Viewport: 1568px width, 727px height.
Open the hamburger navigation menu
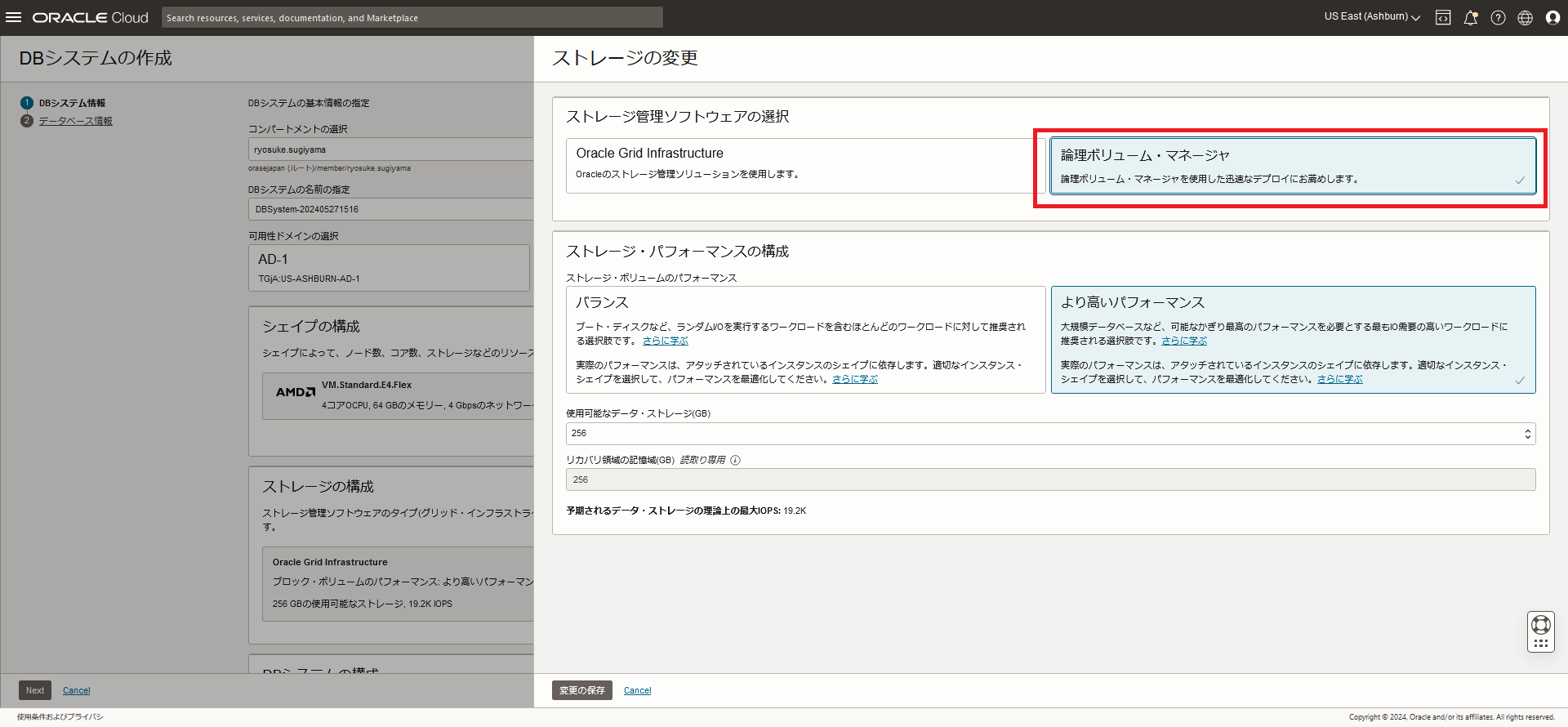(x=14, y=17)
